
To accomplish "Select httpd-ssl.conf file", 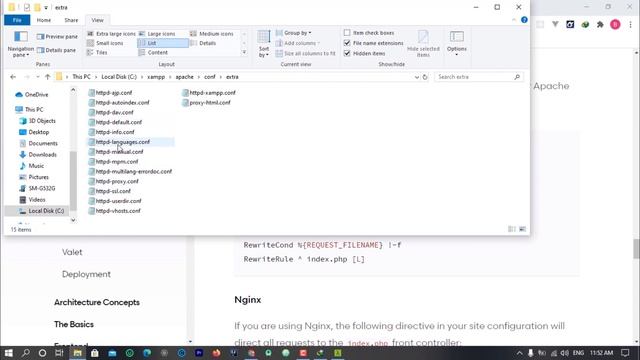I will (x=110, y=191).
